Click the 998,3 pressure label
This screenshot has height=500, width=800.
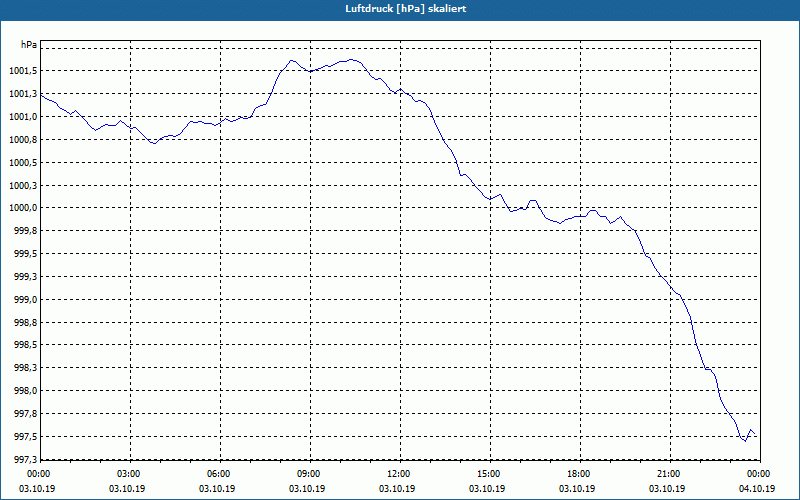26,368
